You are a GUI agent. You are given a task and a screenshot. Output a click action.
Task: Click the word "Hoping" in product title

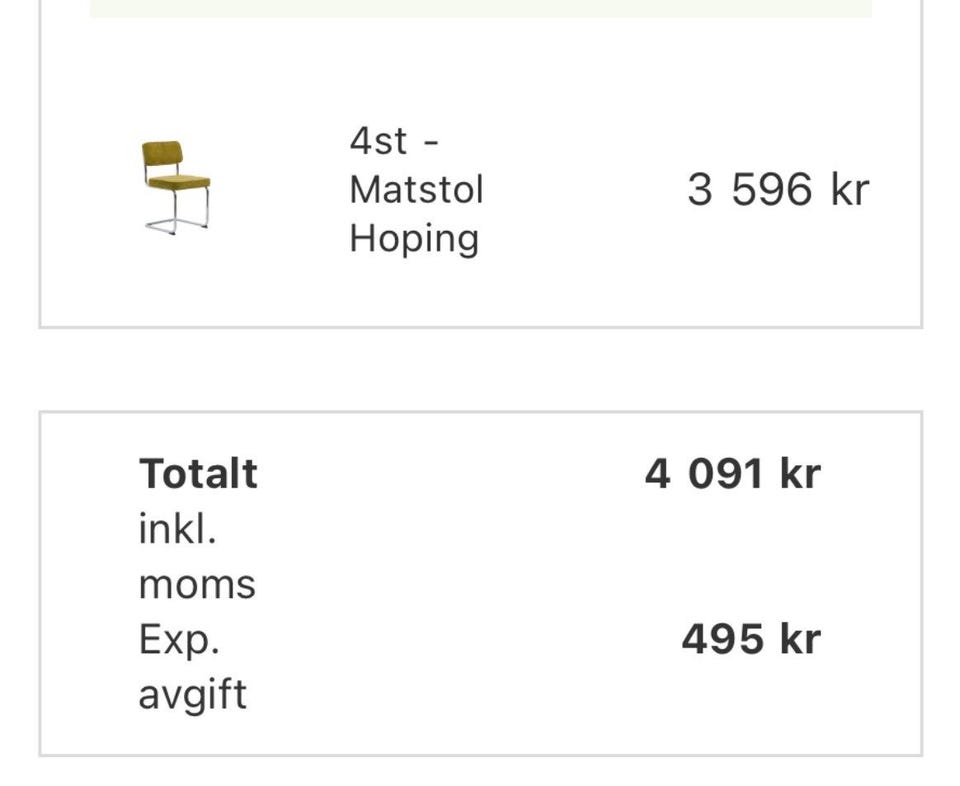414,238
